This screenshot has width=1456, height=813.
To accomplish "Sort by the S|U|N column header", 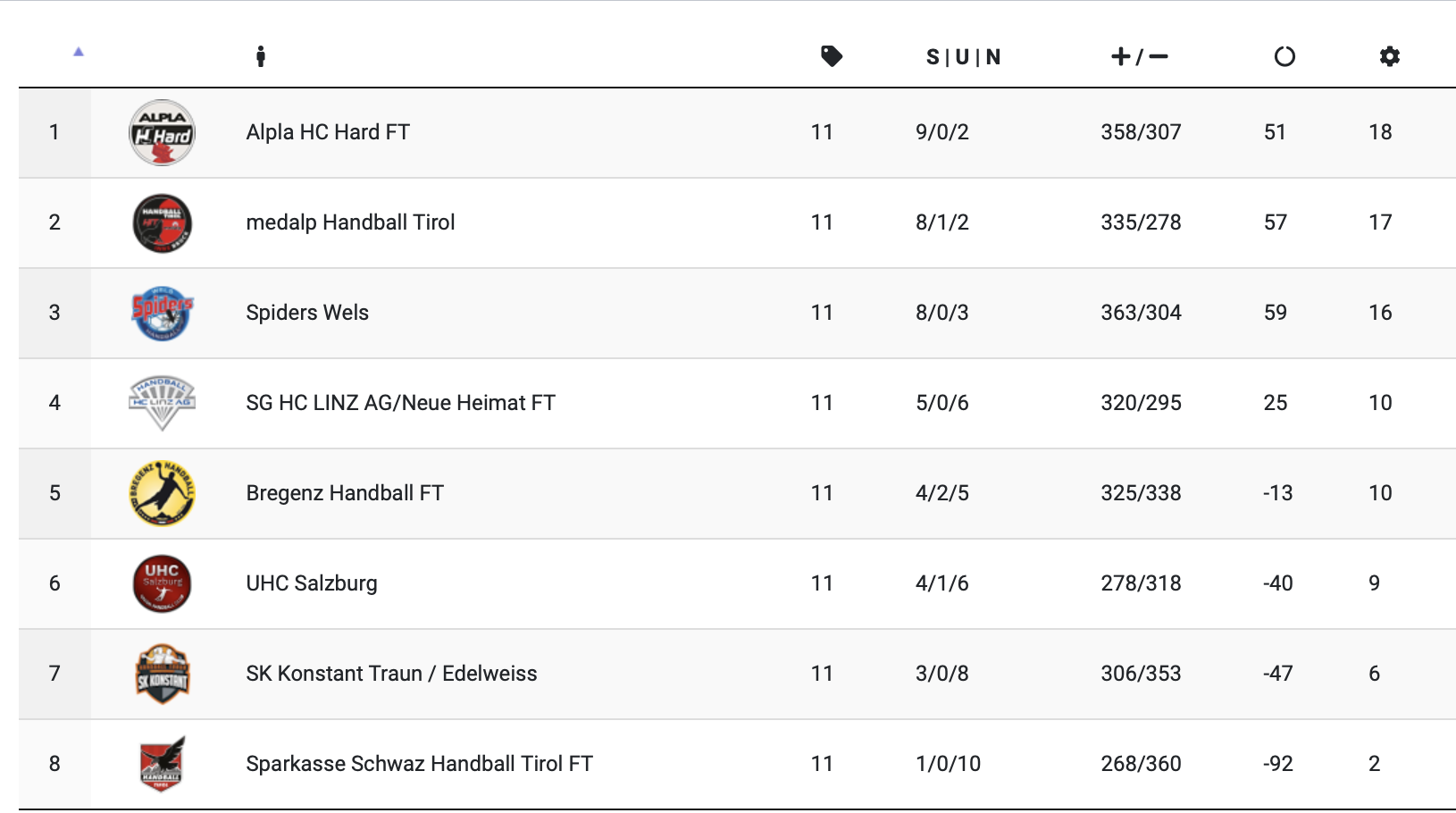I will (x=963, y=57).
